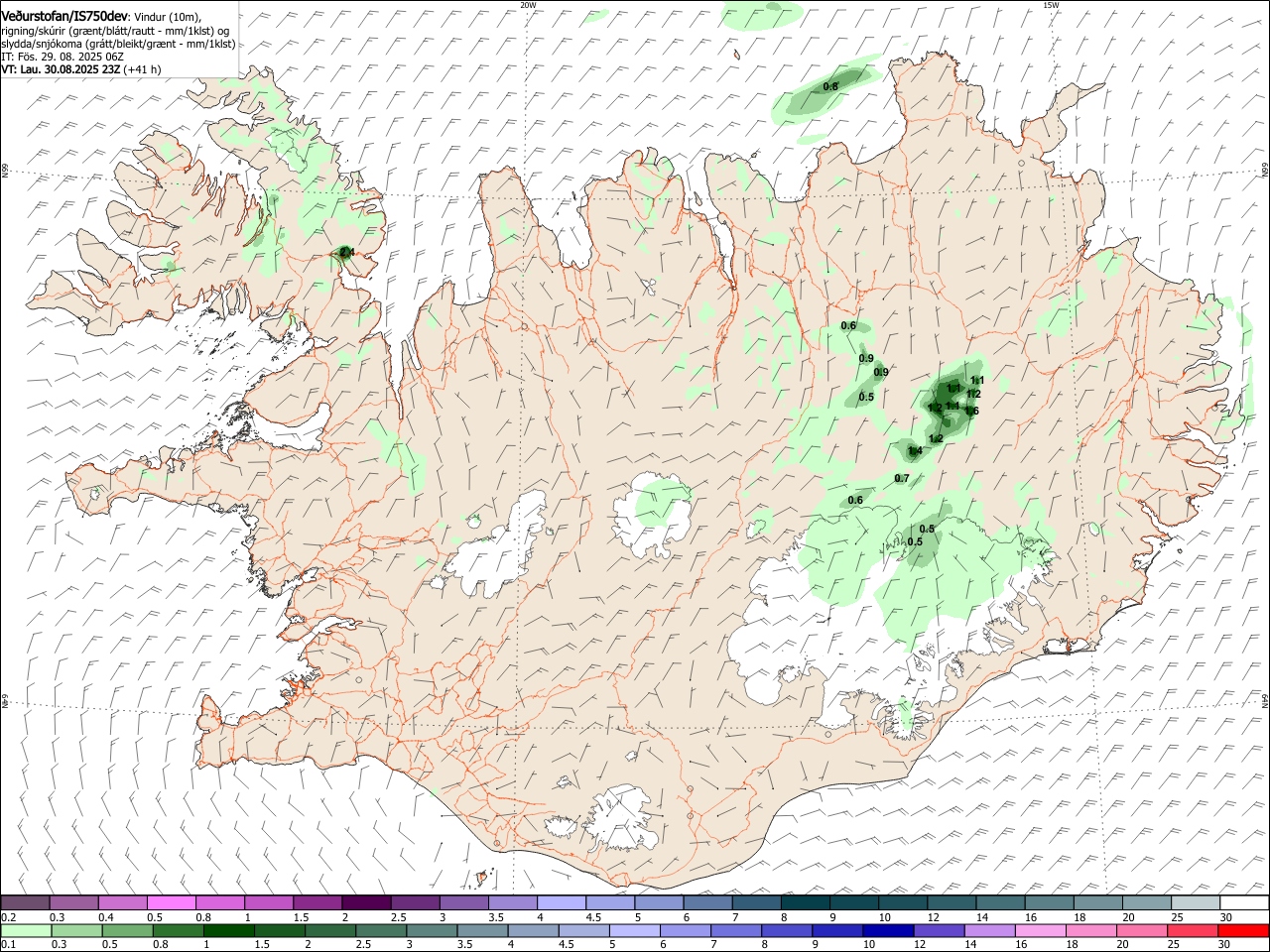Click the 2.4 precipitation value in Westfjords
1270x952 pixels.
pyautogui.click(x=346, y=253)
